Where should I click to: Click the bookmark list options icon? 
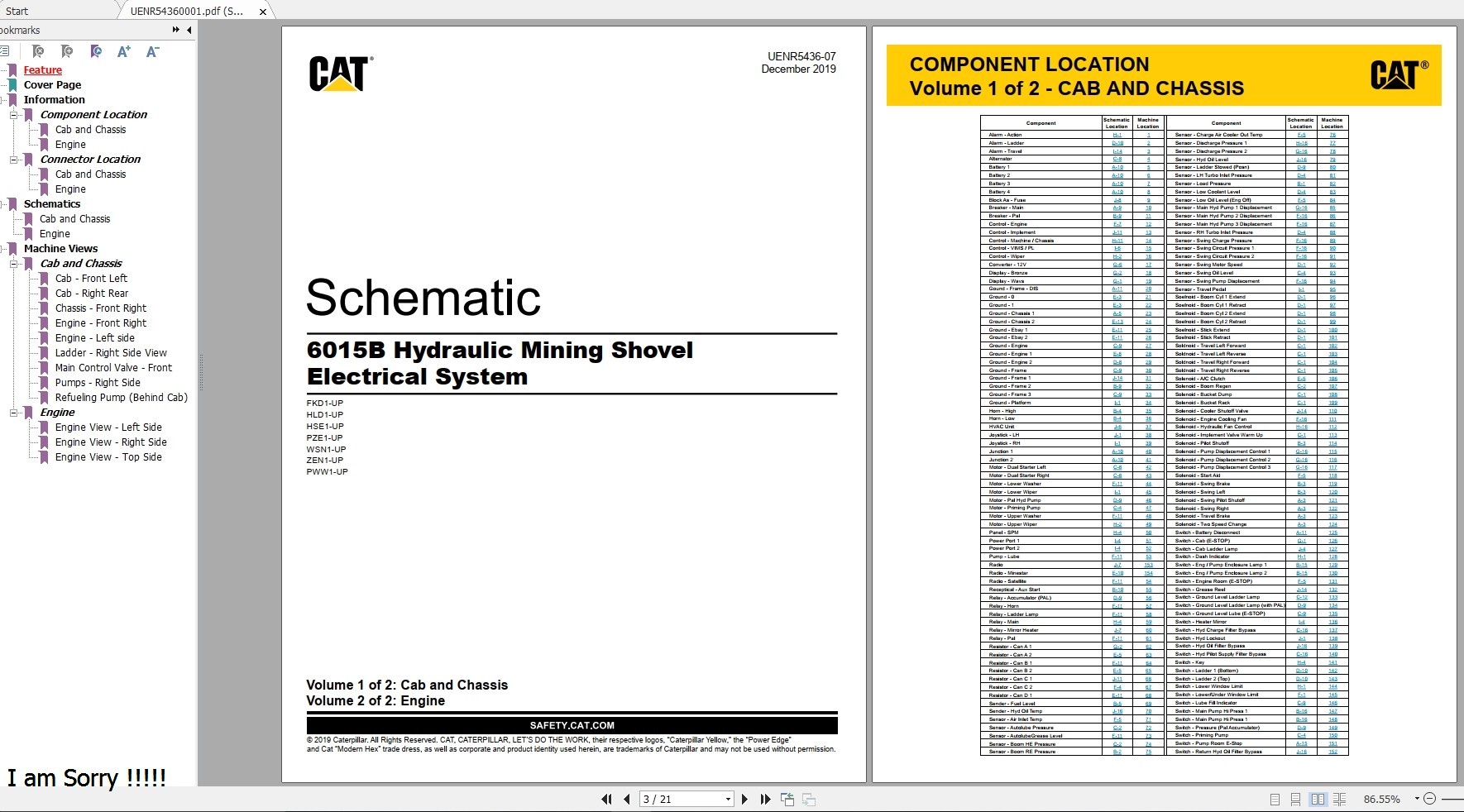click(4, 51)
